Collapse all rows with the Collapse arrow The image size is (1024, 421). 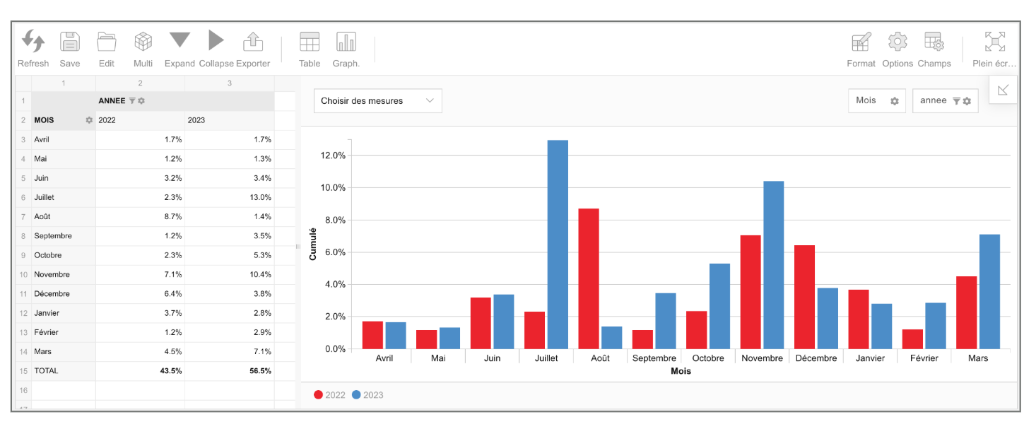click(215, 41)
